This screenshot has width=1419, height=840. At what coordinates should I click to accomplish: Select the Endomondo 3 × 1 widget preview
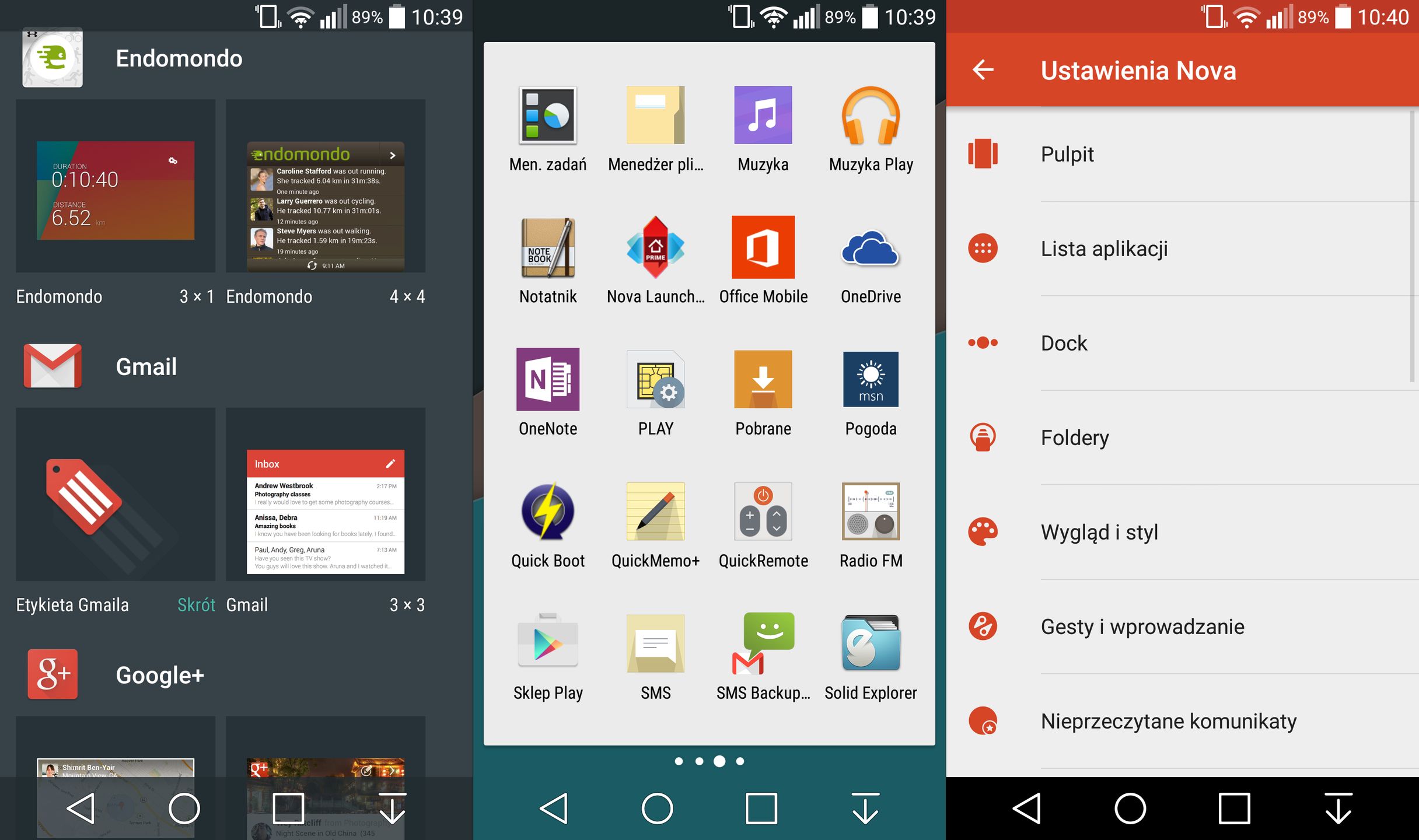116,186
